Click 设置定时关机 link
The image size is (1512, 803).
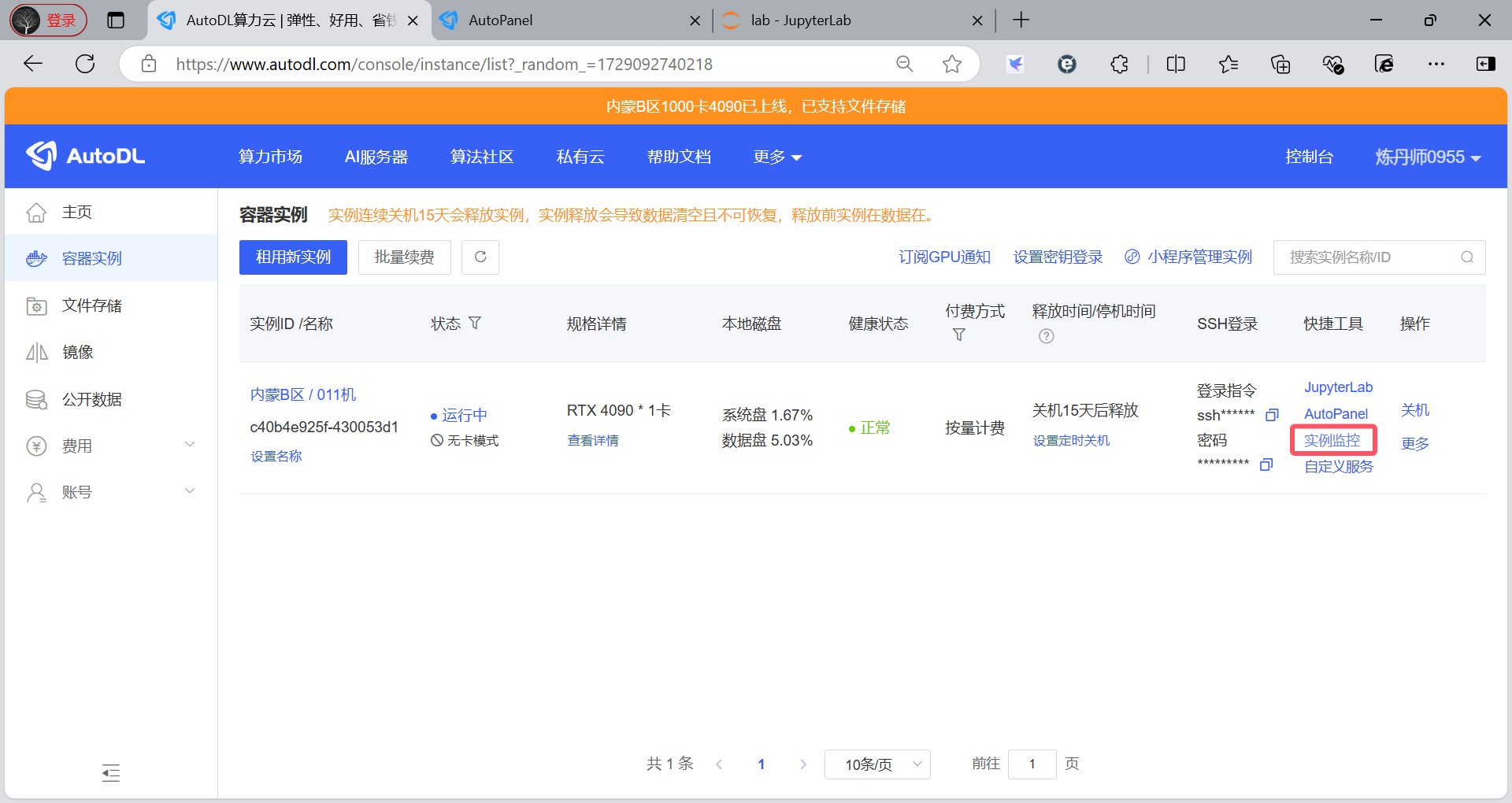click(x=1071, y=441)
